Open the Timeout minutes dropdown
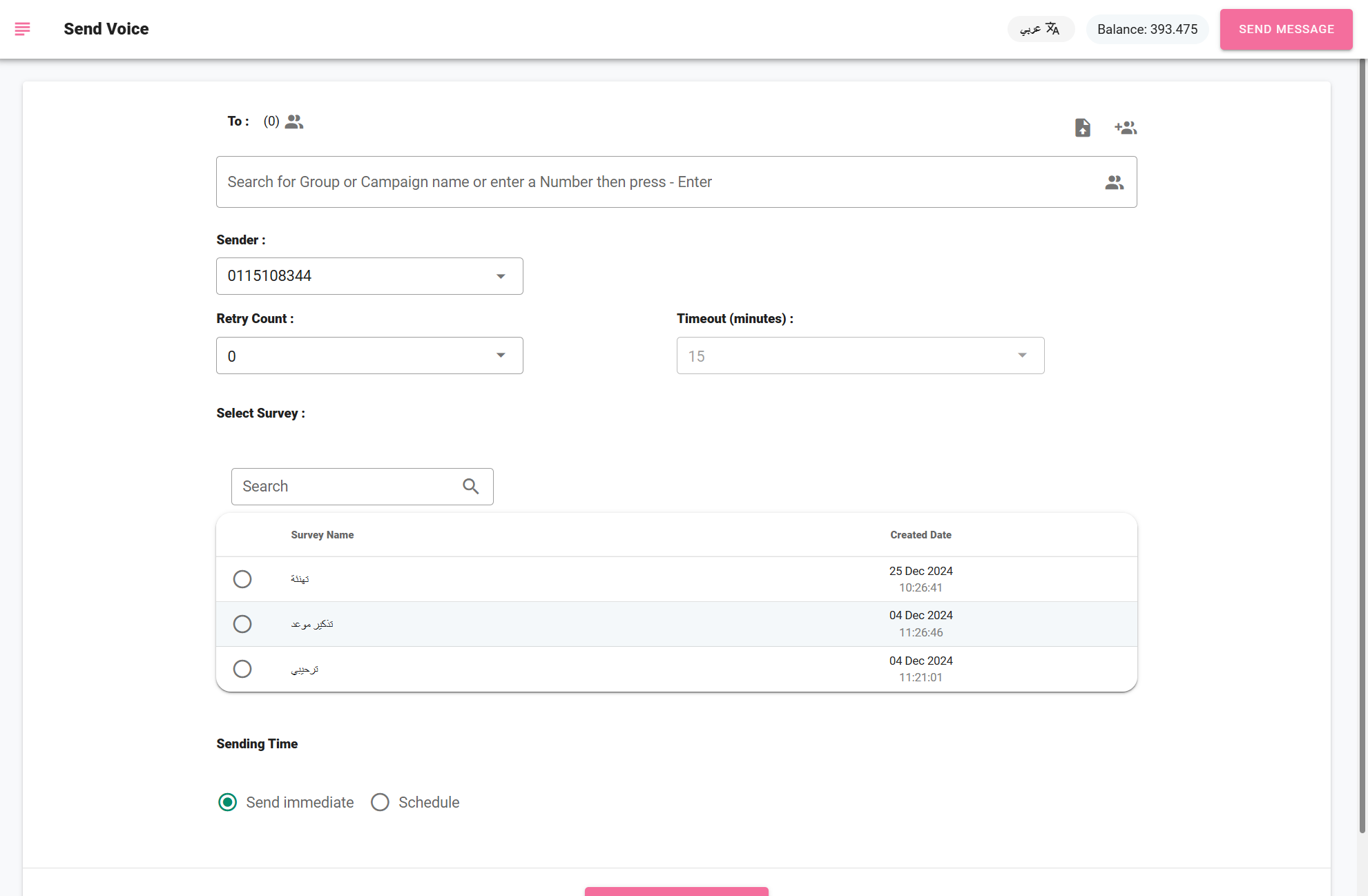The width and height of the screenshot is (1368, 896). 860,356
